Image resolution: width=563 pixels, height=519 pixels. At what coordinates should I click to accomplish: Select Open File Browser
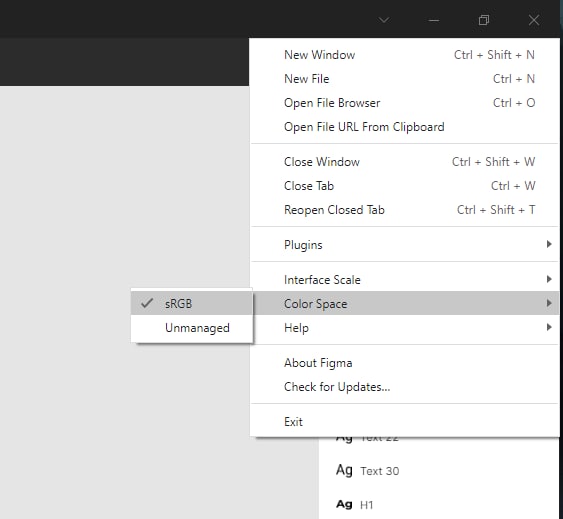(404, 103)
